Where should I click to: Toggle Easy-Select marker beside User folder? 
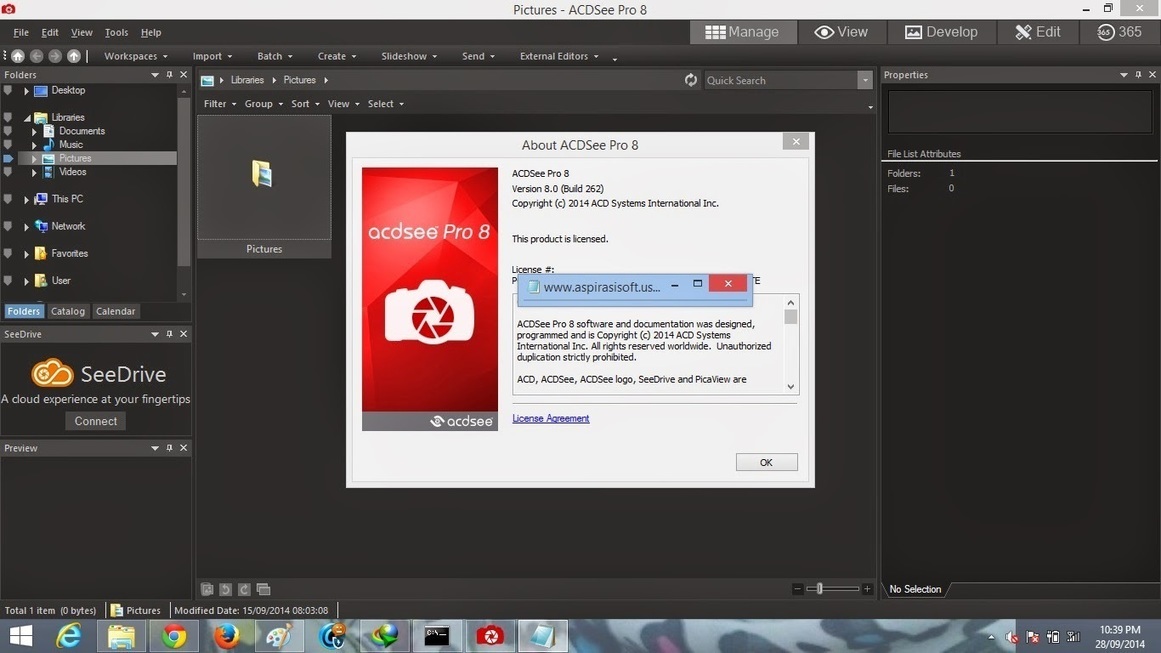7,281
